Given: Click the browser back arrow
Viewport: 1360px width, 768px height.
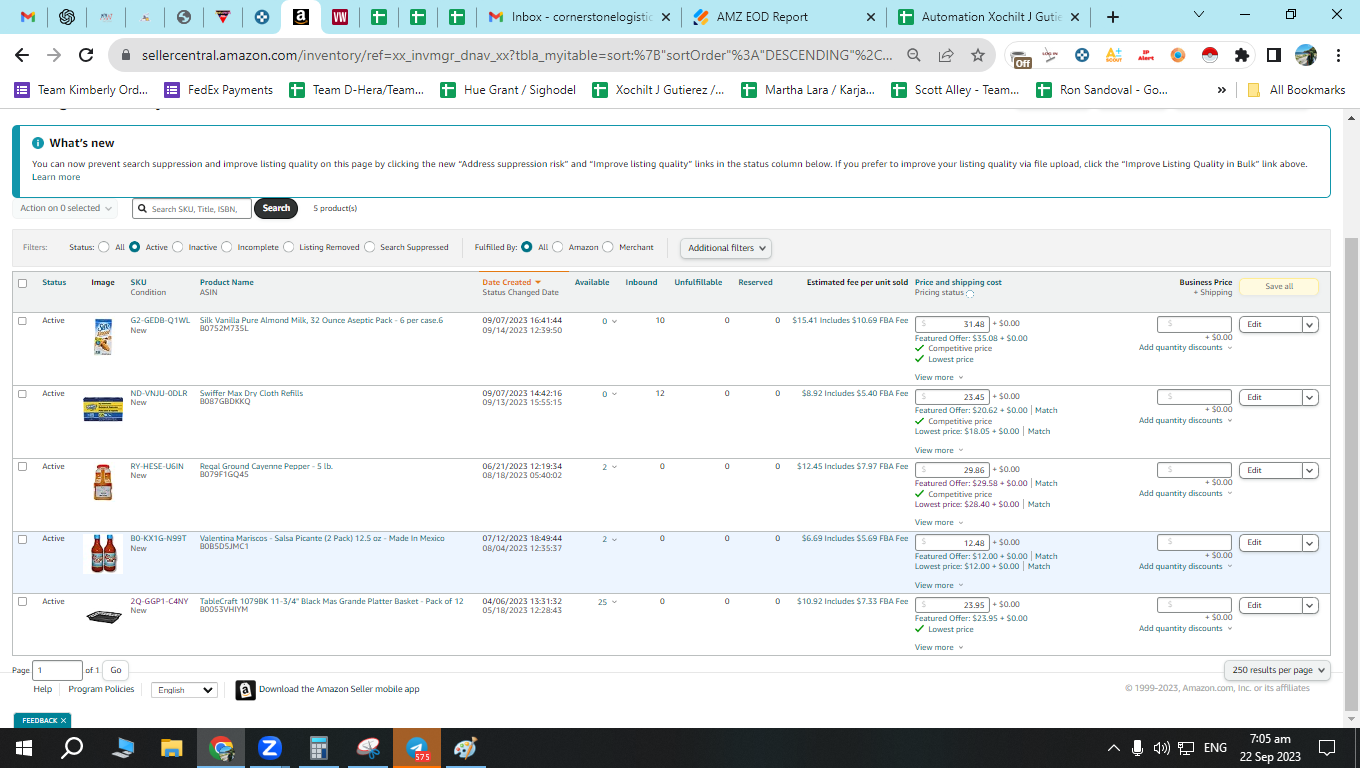Looking at the screenshot, I should [x=22, y=56].
